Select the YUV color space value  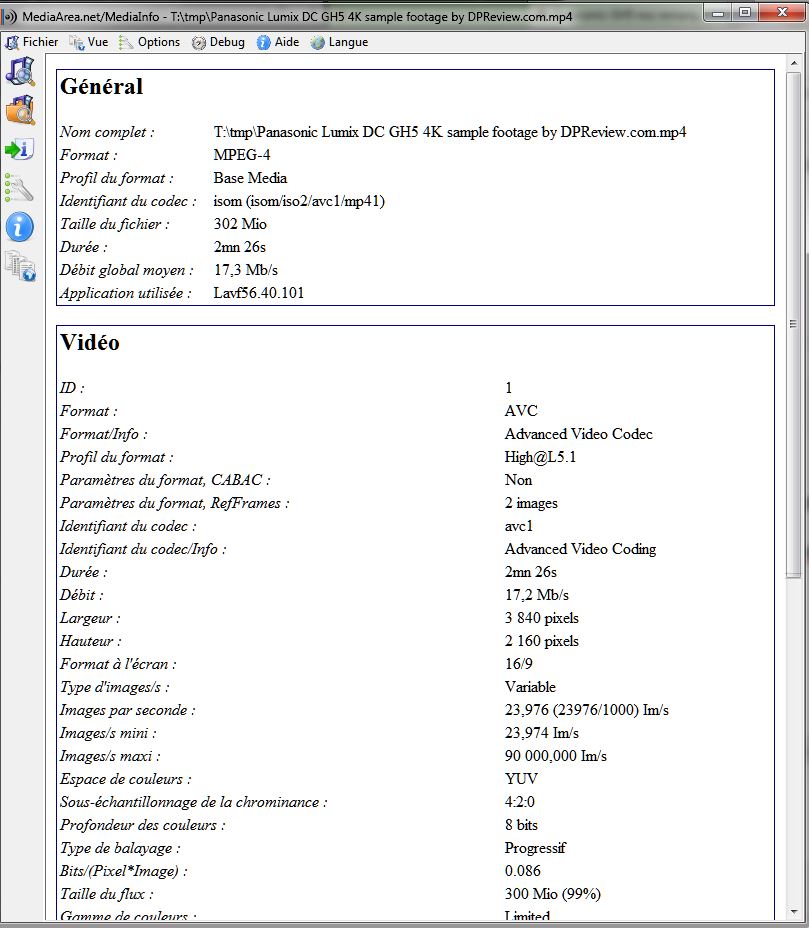[521, 779]
